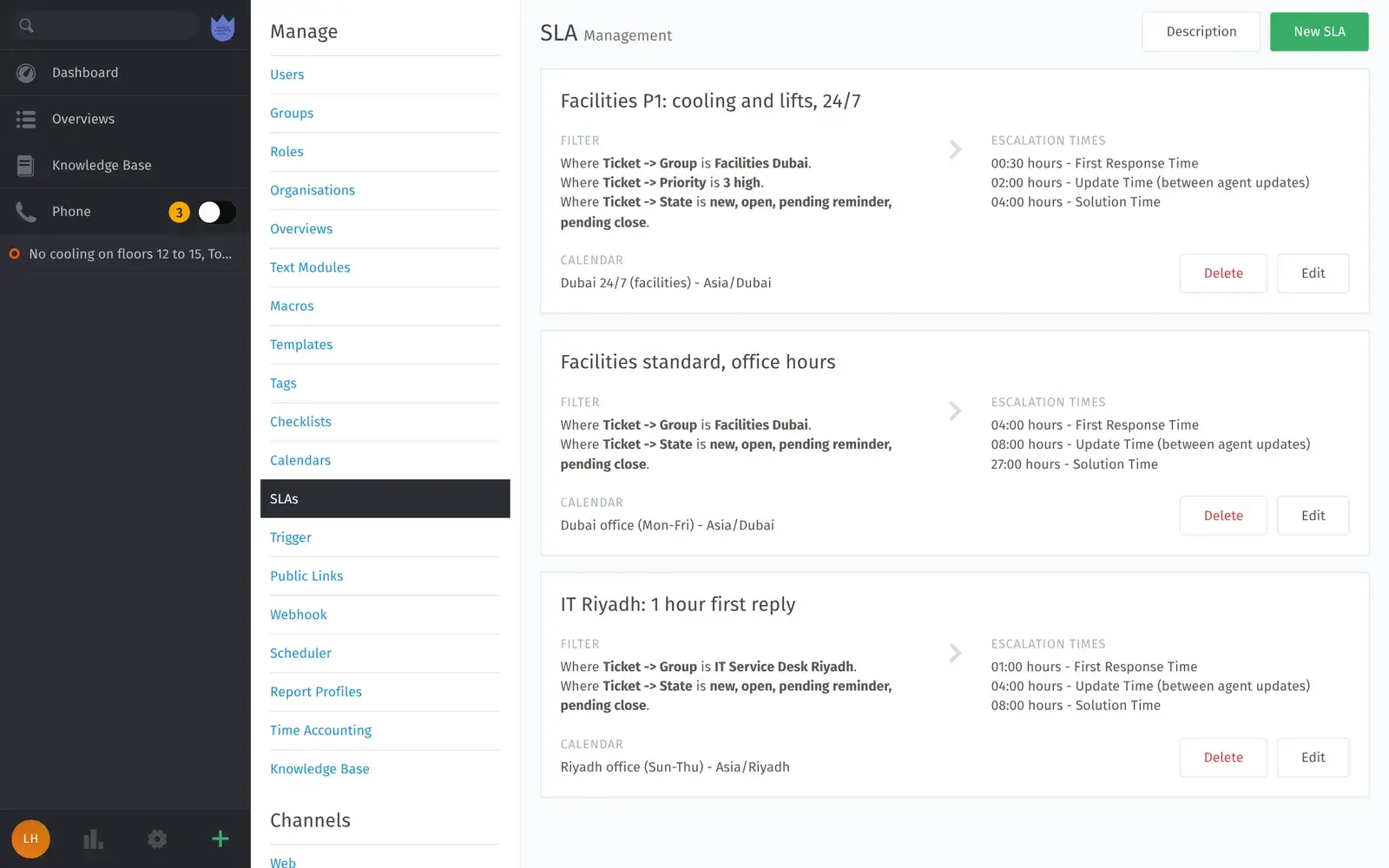The image size is (1389, 868).
Task: Click the search magnifier icon
Action: tap(26, 26)
